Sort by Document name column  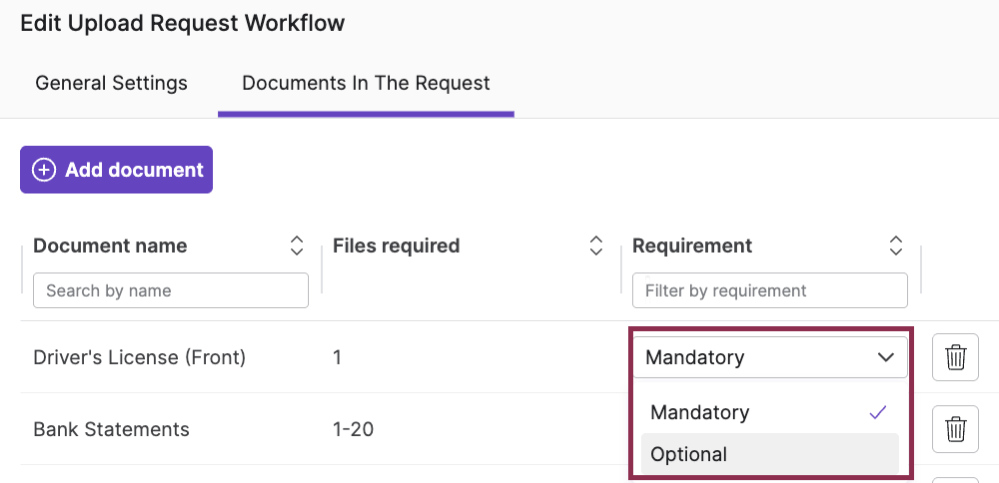(296, 245)
